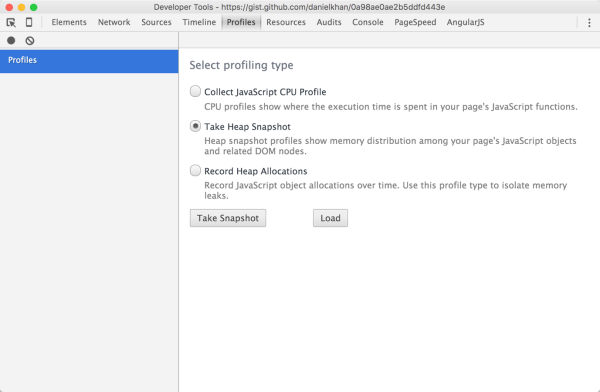600x392 pixels.
Task: Select the Record Heap Allocations radio button
Action: (195, 170)
